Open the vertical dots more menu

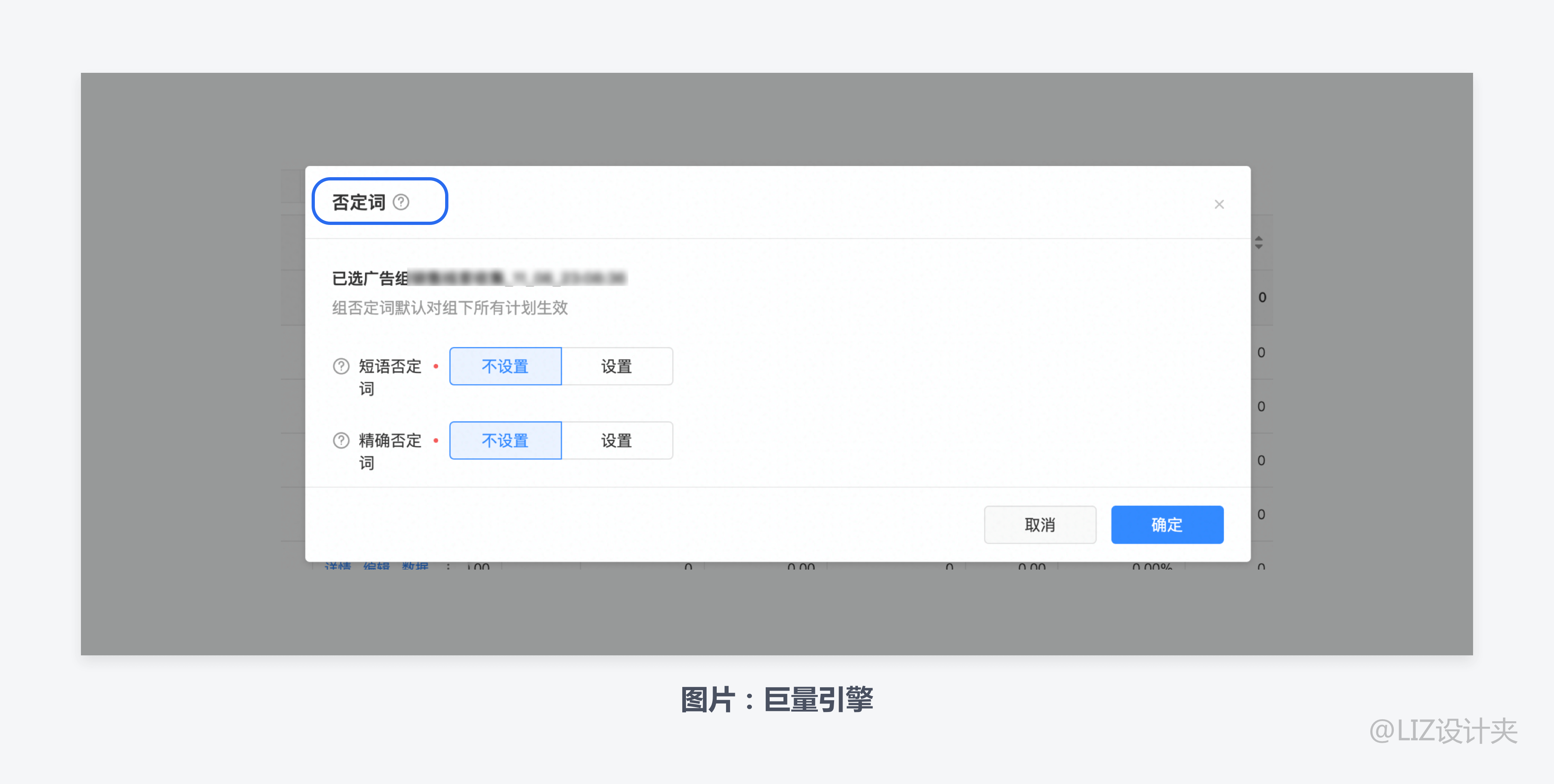point(448,566)
